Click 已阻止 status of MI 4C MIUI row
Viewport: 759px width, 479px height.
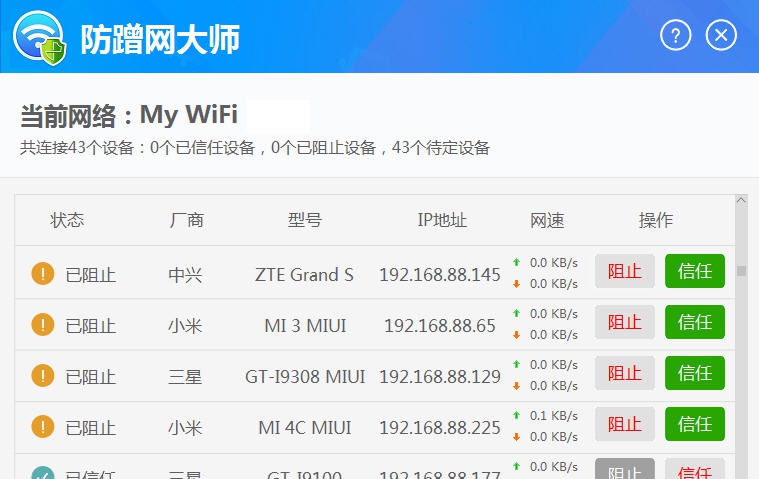[x=91, y=428]
